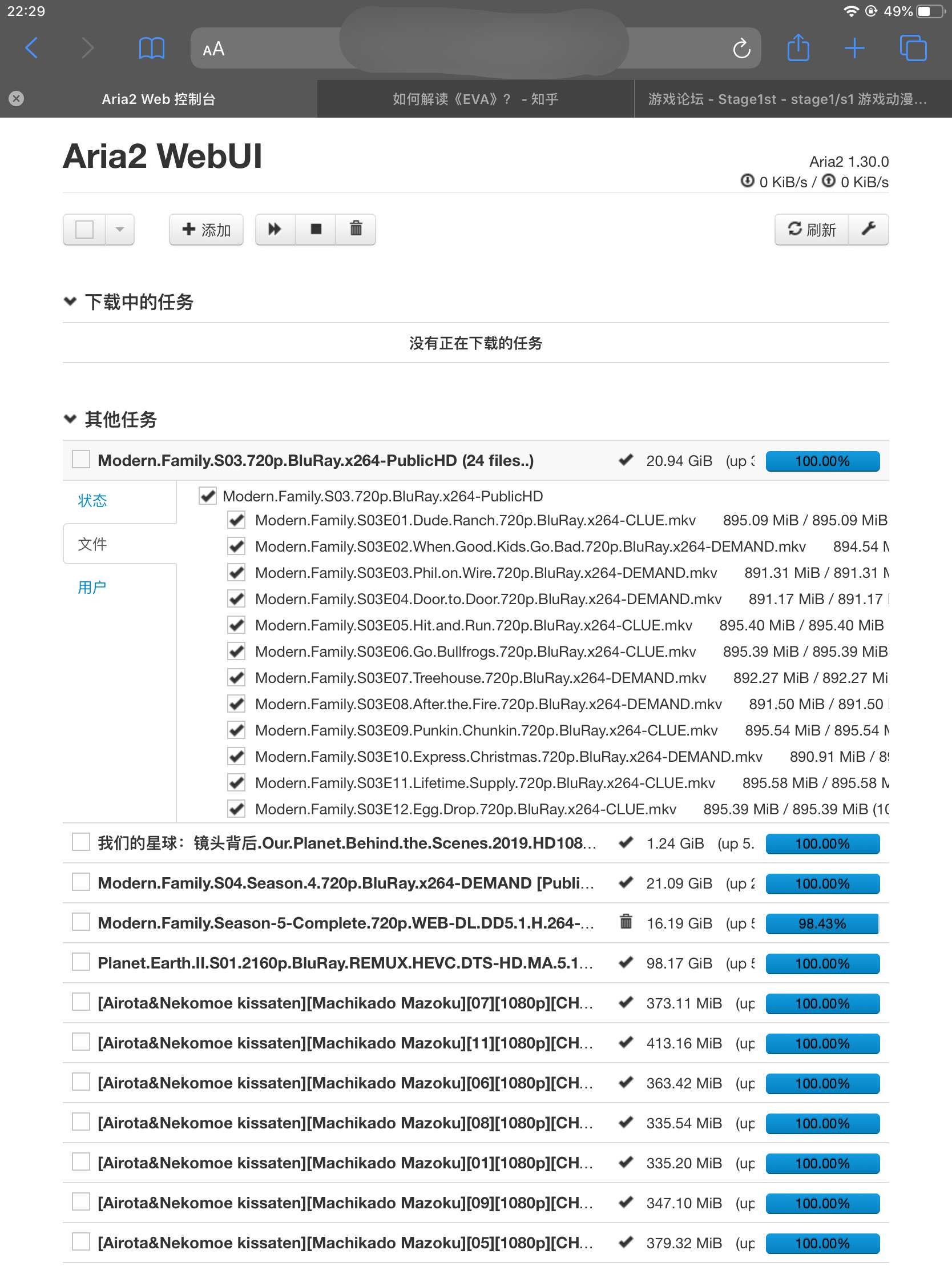Uncheck S03E01.Dude.Ranch file checkbox

(236, 520)
